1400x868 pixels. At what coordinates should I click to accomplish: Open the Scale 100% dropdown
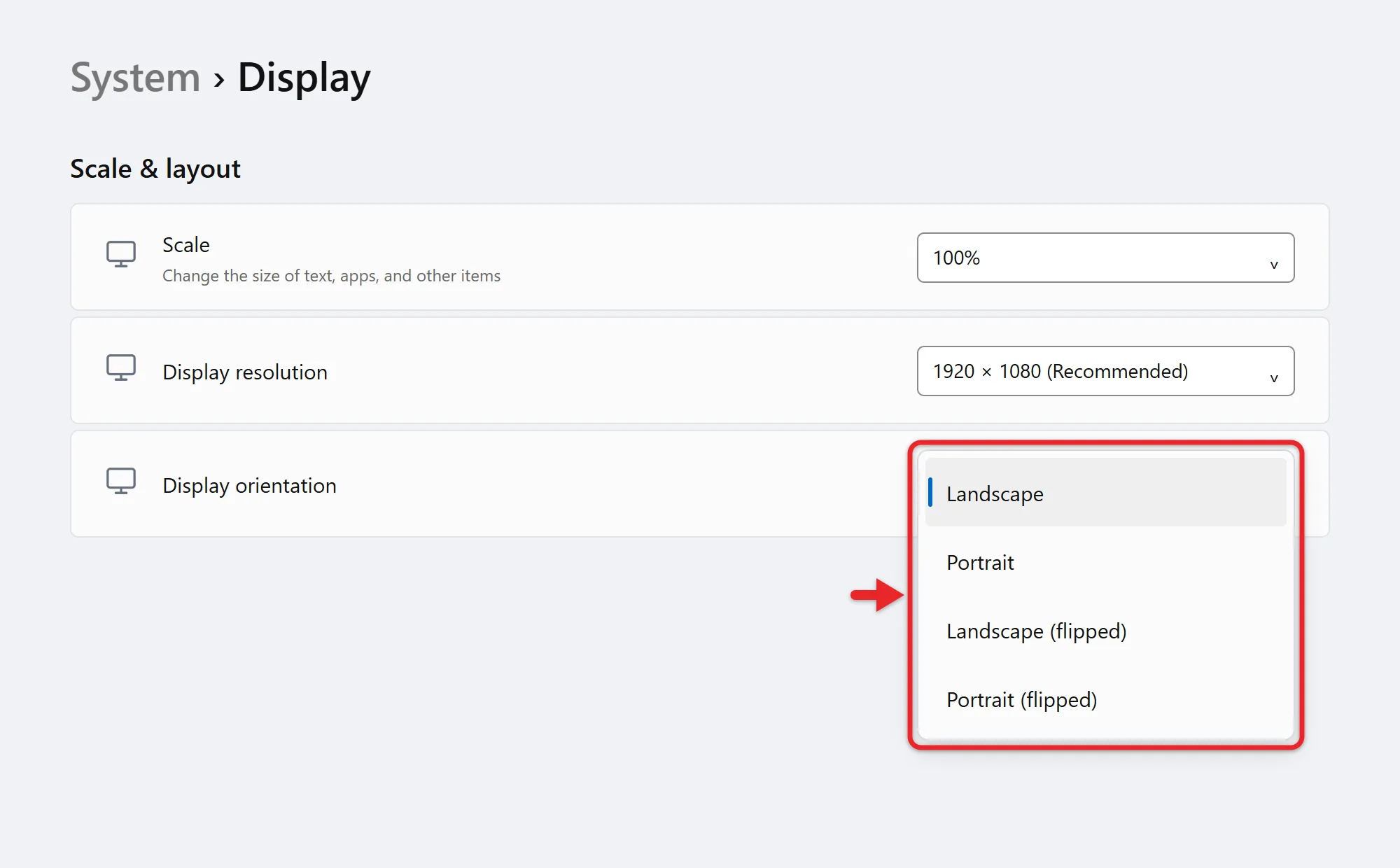(1105, 258)
